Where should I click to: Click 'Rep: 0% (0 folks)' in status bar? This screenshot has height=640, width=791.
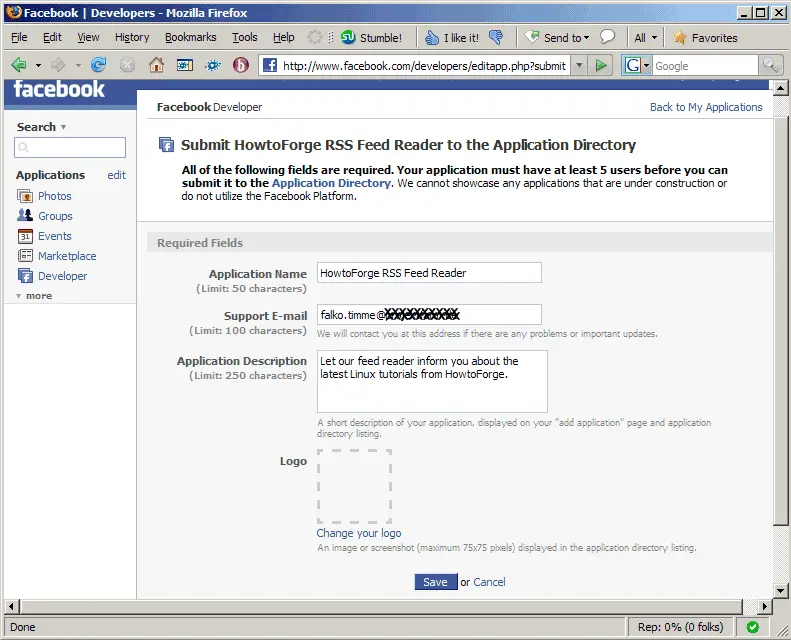coord(680,627)
